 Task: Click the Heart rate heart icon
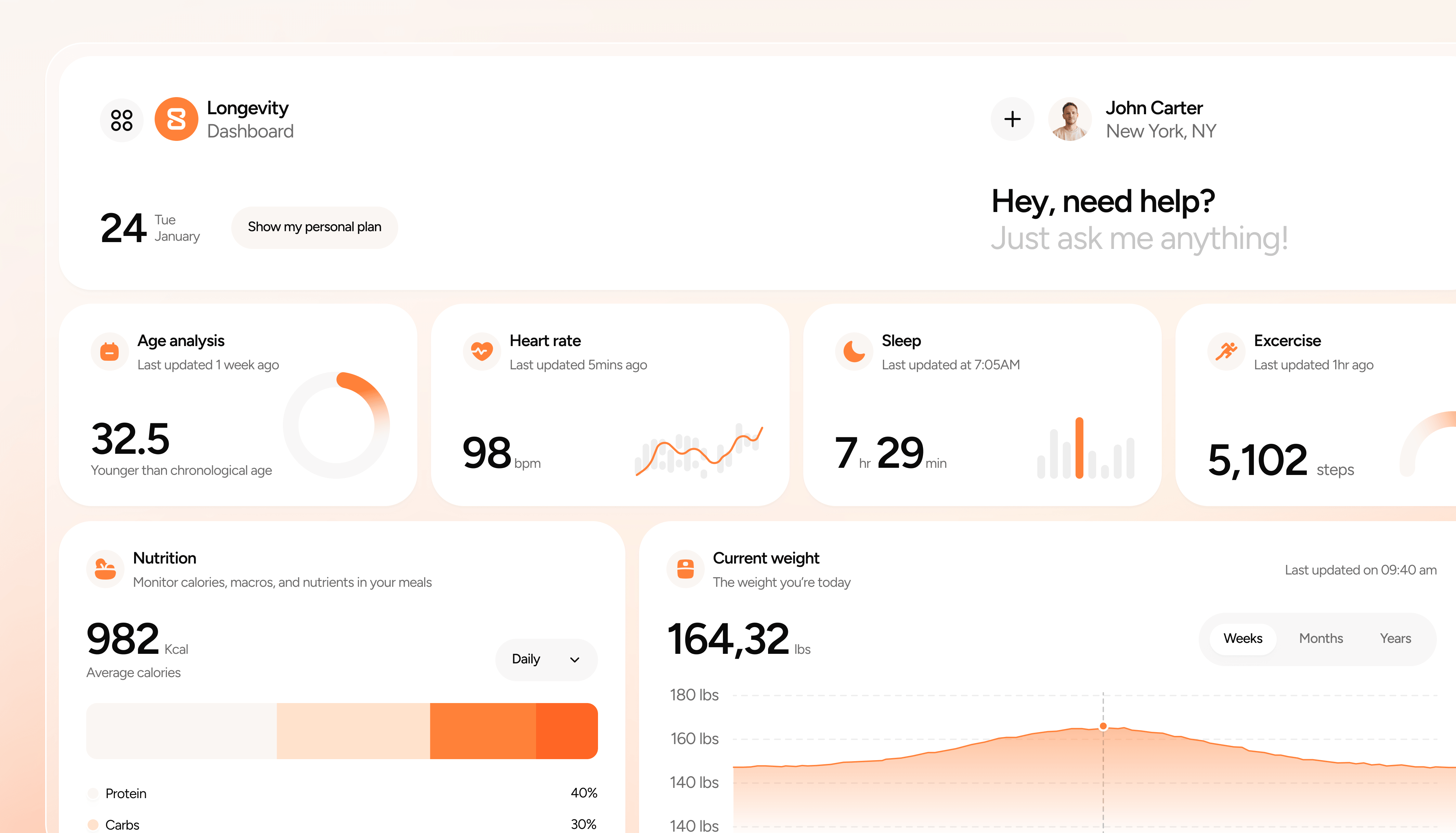[482, 351]
